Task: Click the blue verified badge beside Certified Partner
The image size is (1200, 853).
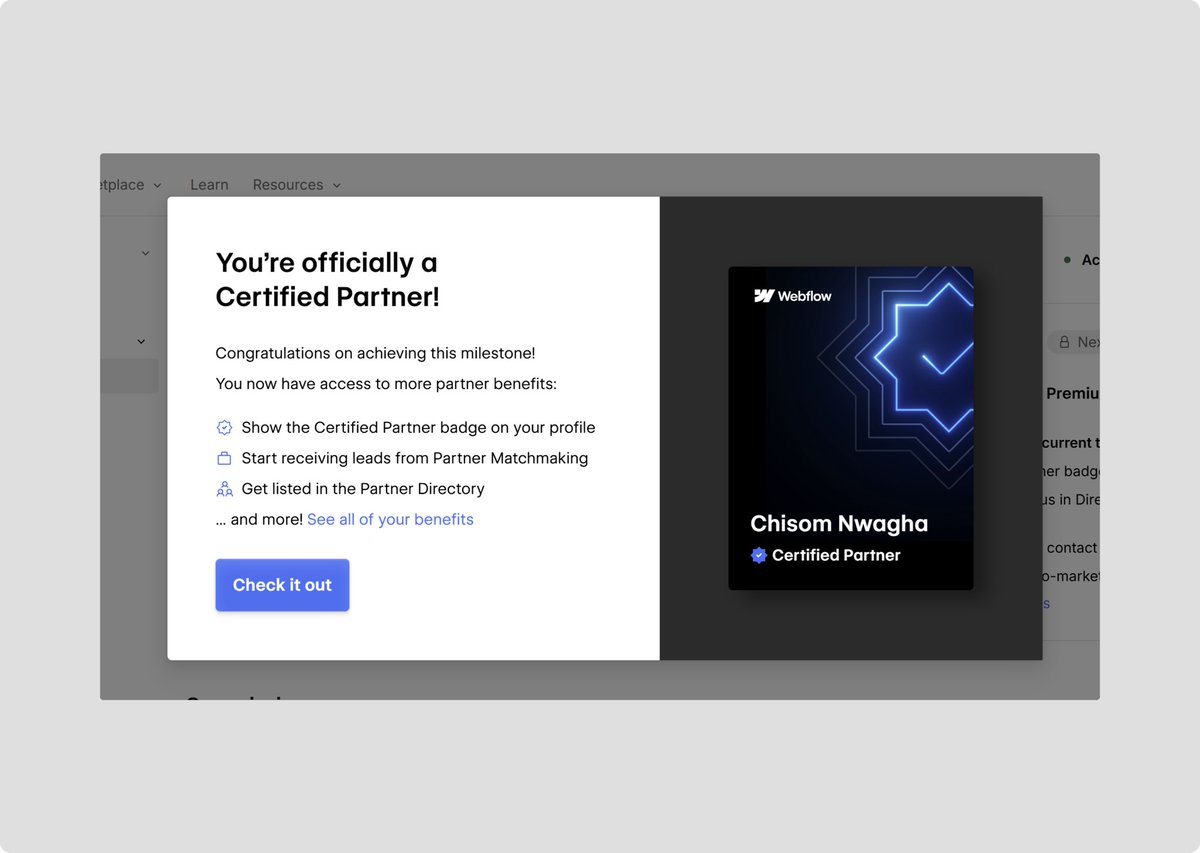Action: point(759,555)
